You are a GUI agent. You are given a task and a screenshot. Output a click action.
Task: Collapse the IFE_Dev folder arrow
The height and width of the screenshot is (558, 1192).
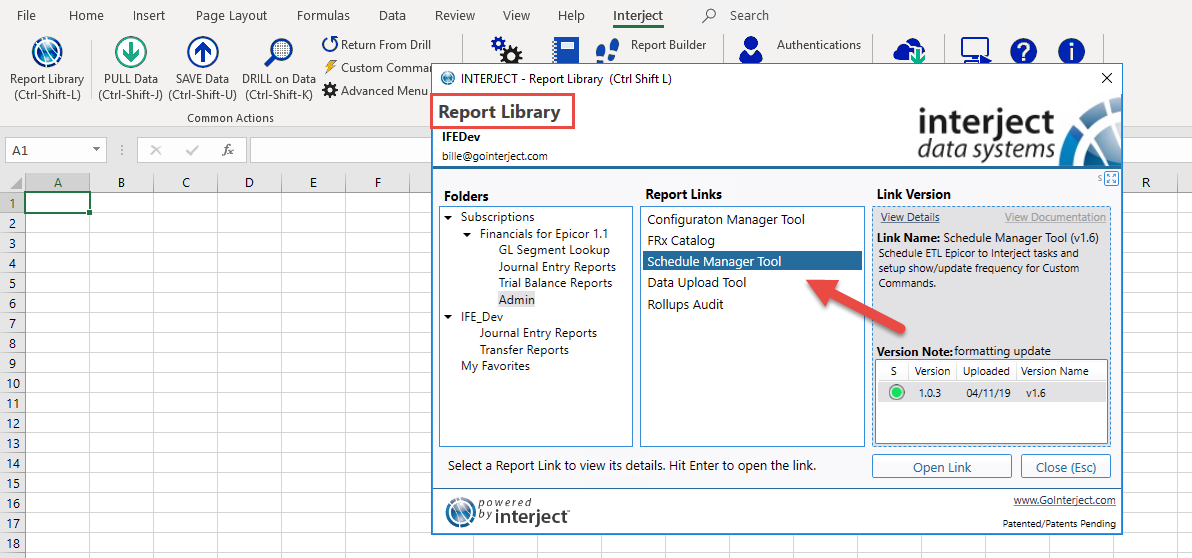[x=449, y=317]
